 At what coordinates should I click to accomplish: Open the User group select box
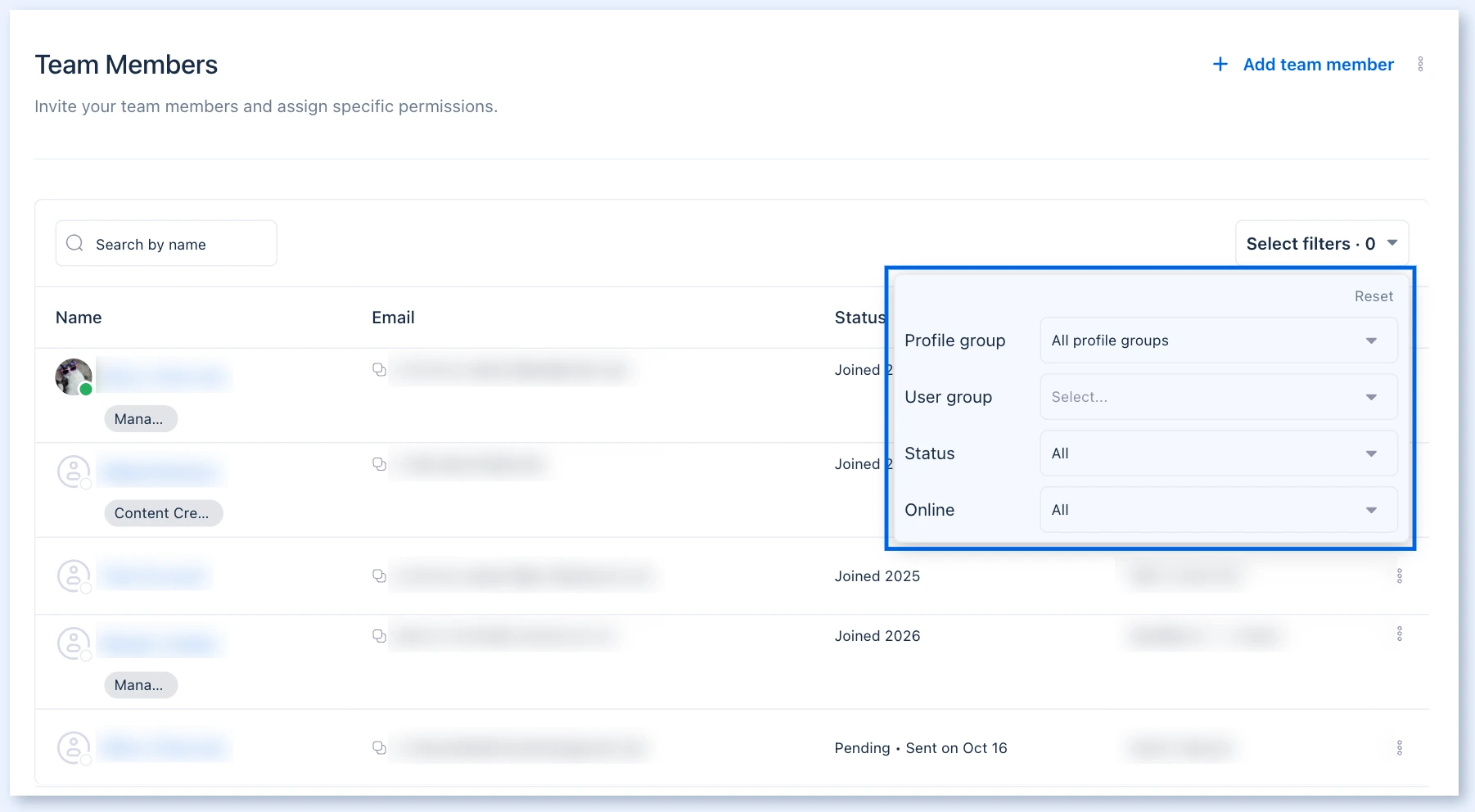pyautogui.click(x=1219, y=397)
